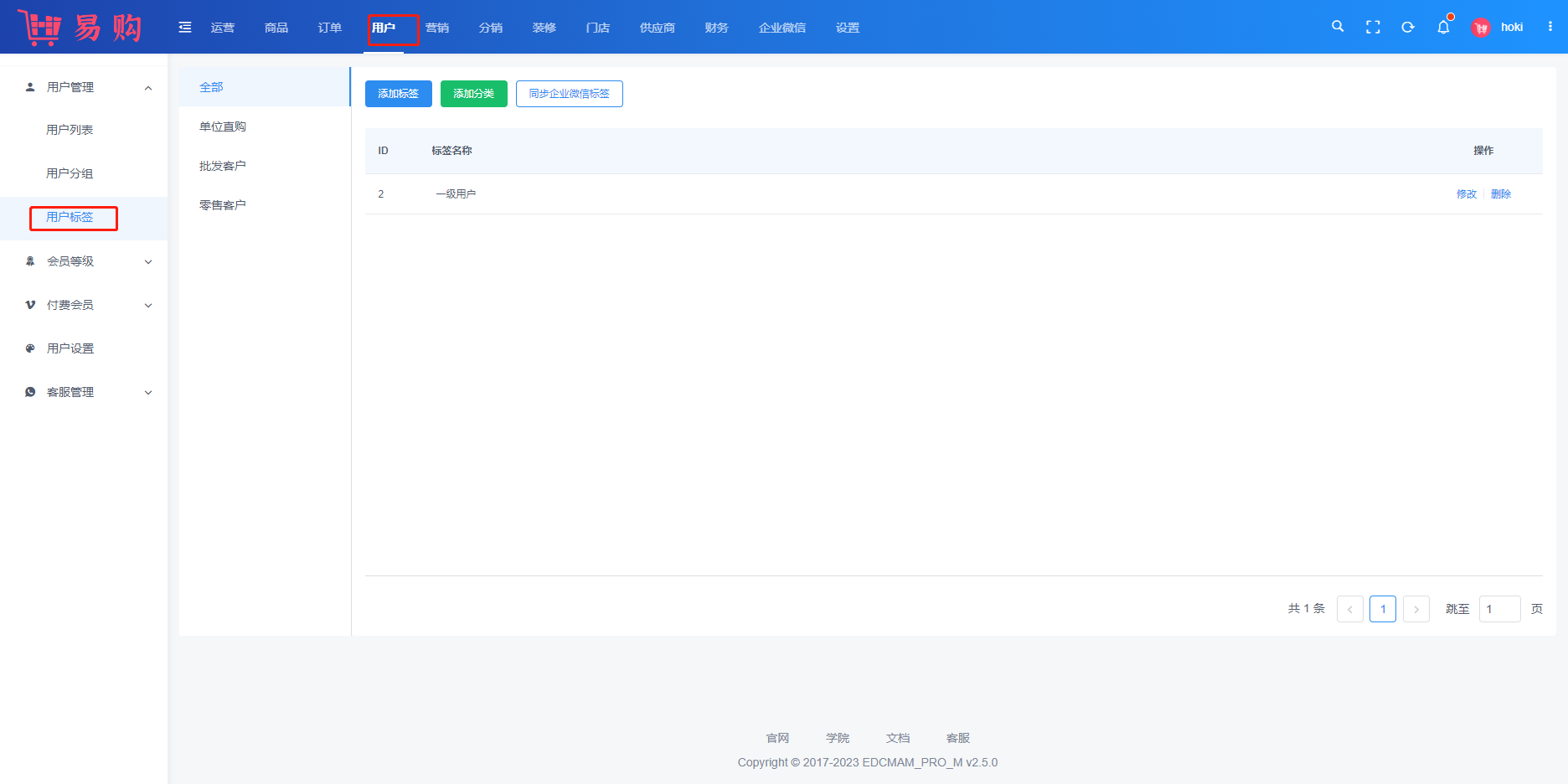Open the 营销 top menu
This screenshot has height=784, width=1568.
(x=437, y=28)
